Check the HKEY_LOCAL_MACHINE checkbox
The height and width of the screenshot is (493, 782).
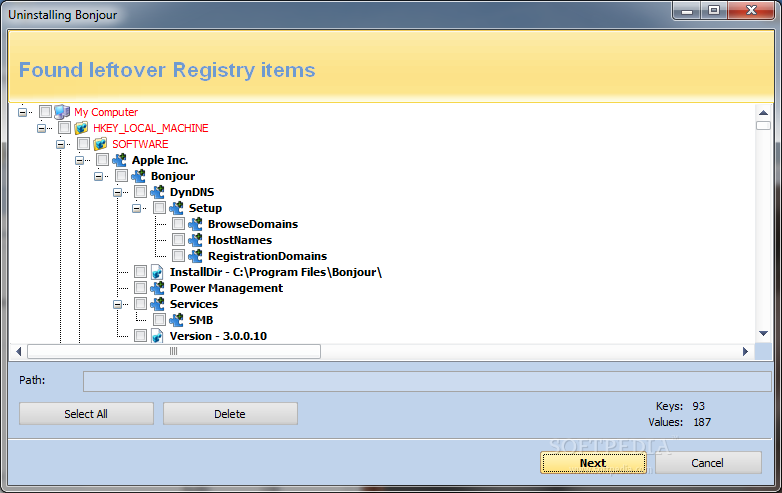tap(64, 128)
